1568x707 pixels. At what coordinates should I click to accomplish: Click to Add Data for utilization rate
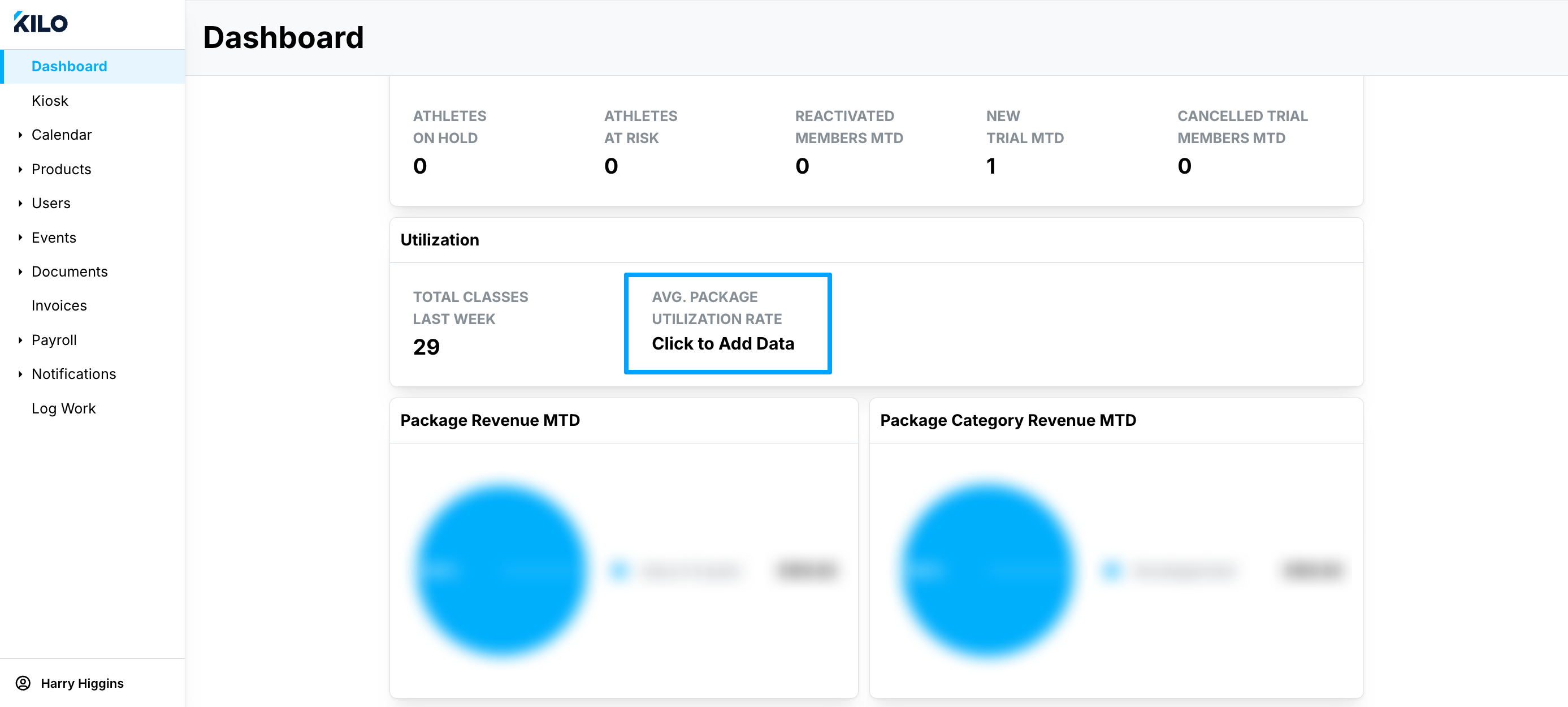(722, 343)
